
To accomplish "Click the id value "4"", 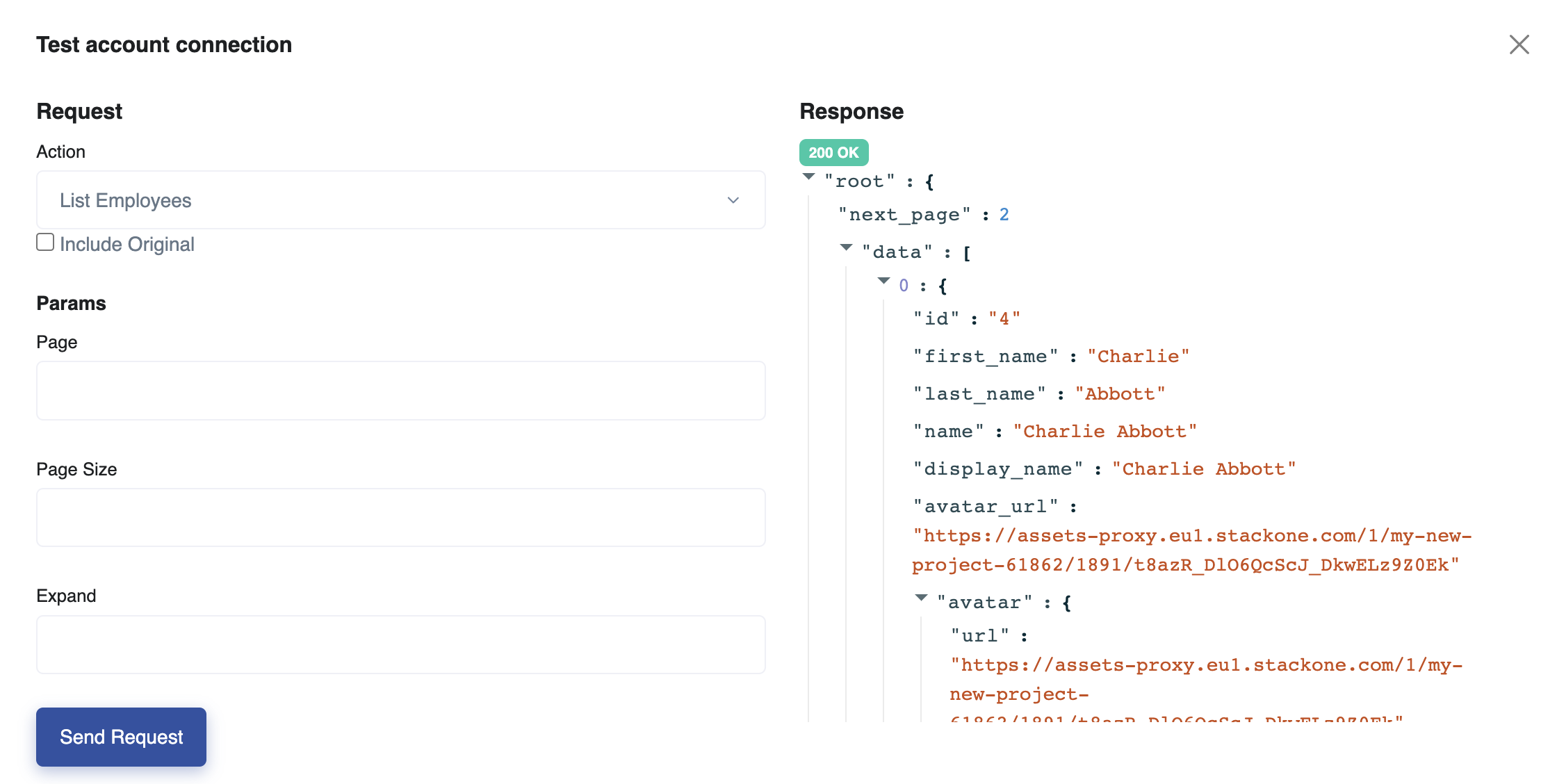I will pos(1004,318).
